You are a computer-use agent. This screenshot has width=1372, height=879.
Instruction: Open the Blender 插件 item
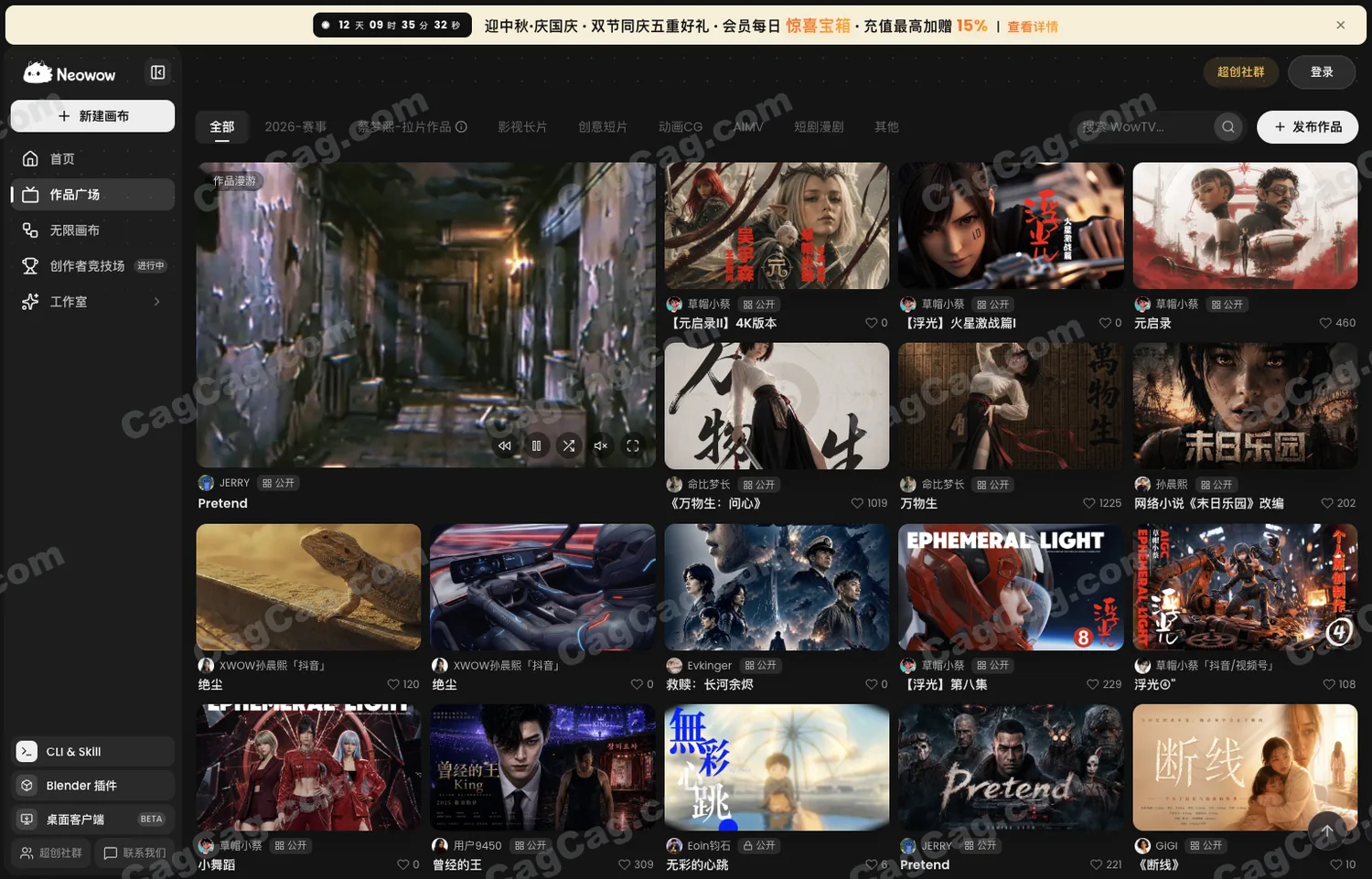click(93, 786)
